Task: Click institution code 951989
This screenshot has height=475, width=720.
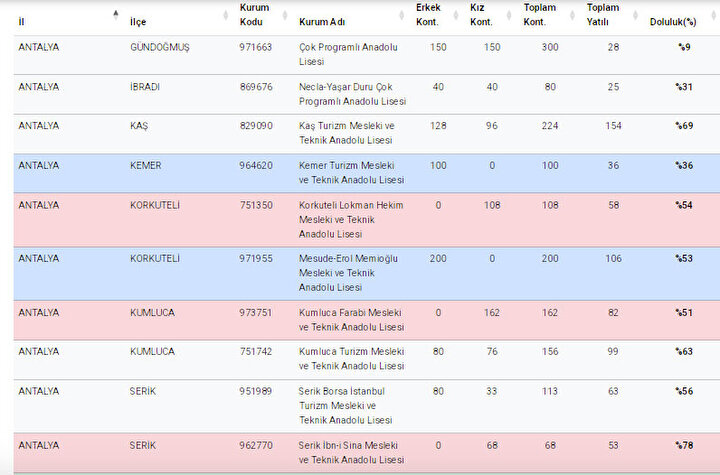Action: point(256,391)
